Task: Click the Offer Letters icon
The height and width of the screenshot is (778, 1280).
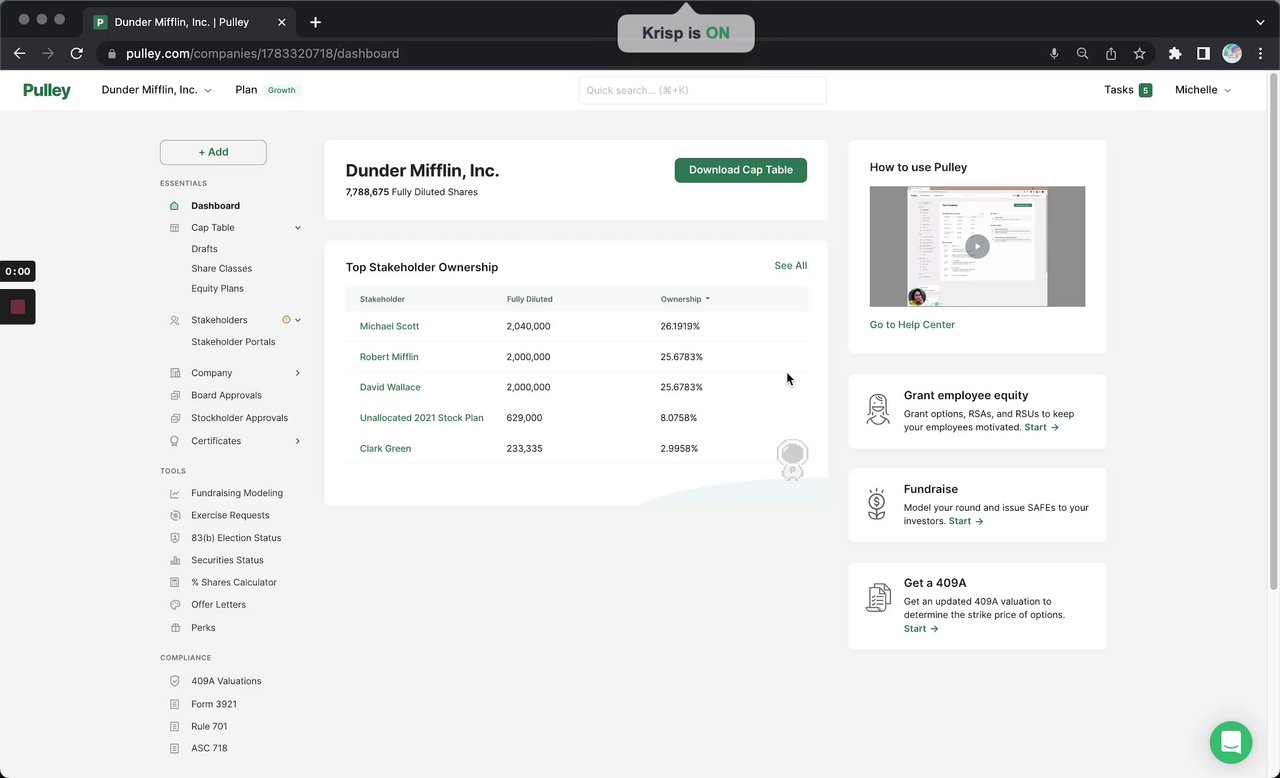Action: coord(175,605)
